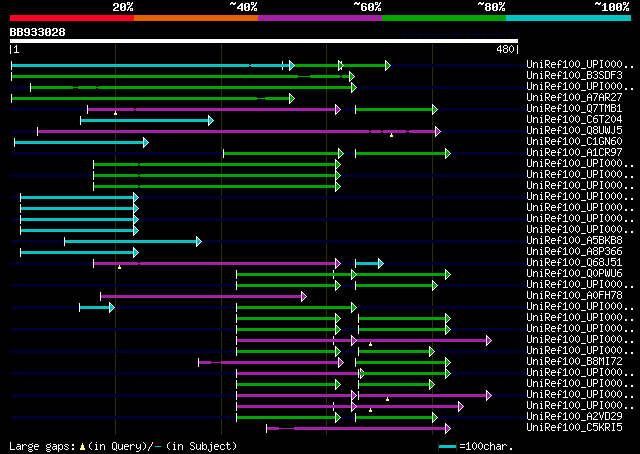
Task: Click the red 20% identity legend swatch
Action: pyautogui.click(x=72, y=18)
